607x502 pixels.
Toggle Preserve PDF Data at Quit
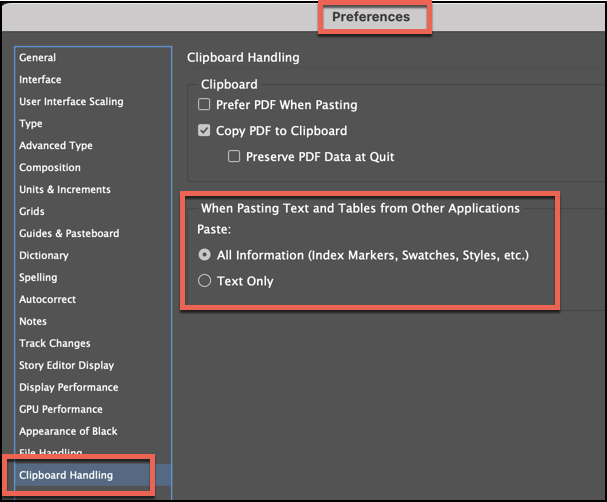click(x=234, y=157)
